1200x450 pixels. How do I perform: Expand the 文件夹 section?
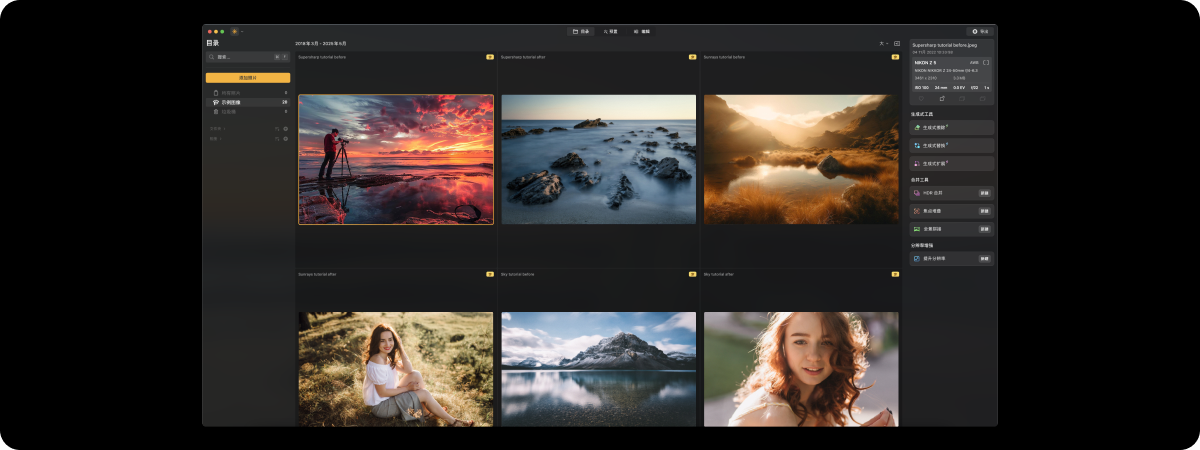coord(217,129)
